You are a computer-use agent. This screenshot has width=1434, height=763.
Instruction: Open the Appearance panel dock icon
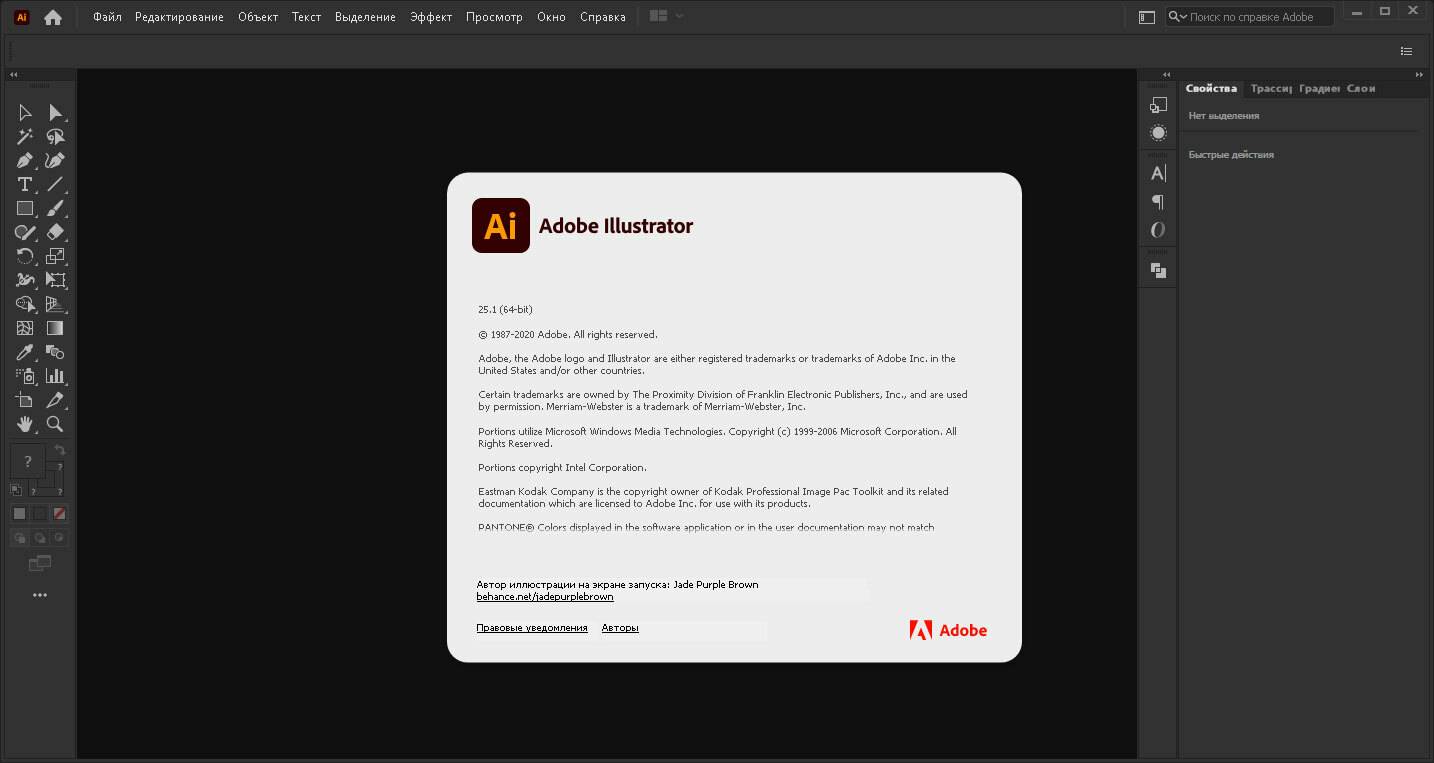click(1158, 133)
